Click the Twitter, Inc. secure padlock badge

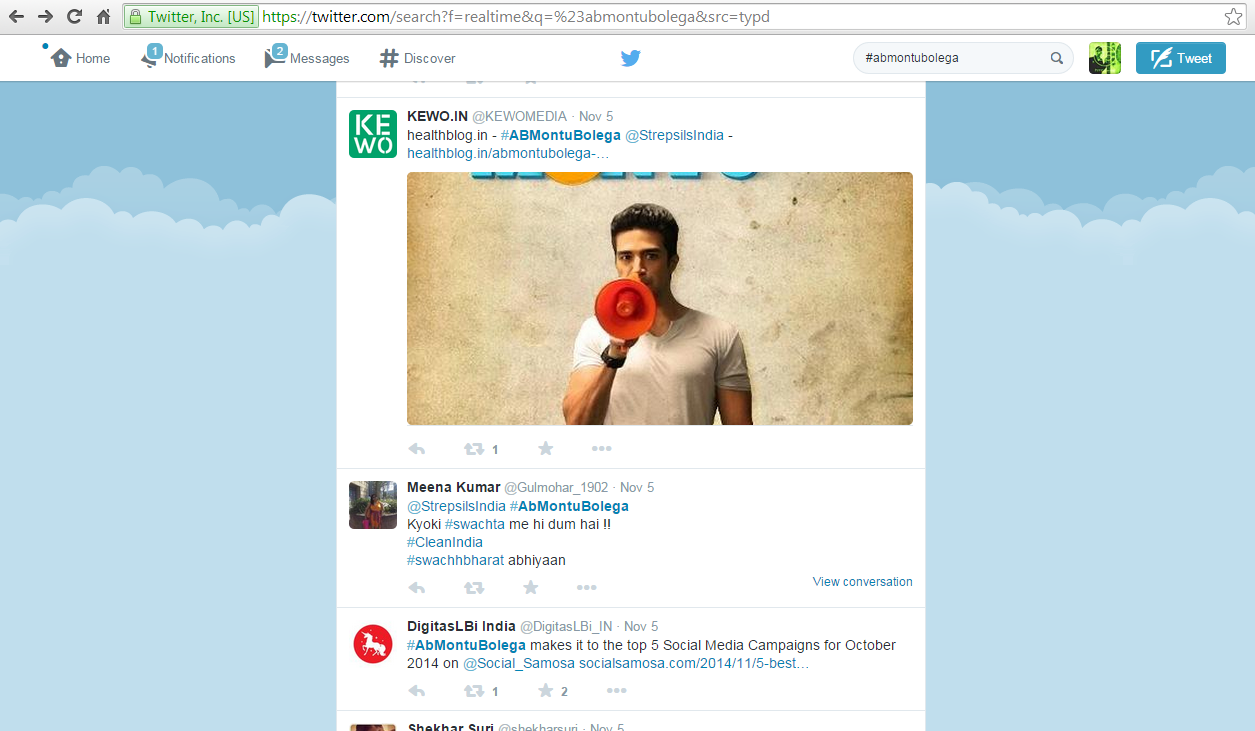pos(191,17)
